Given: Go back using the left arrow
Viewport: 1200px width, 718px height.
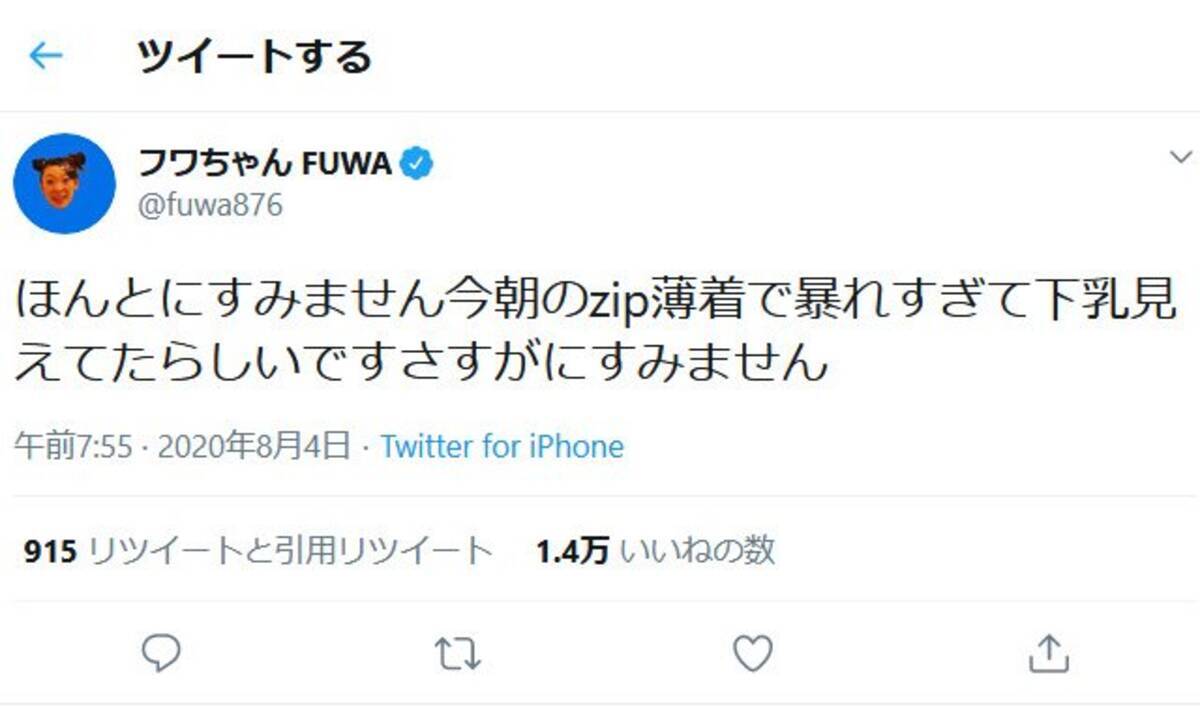Looking at the screenshot, I should coord(46,56).
